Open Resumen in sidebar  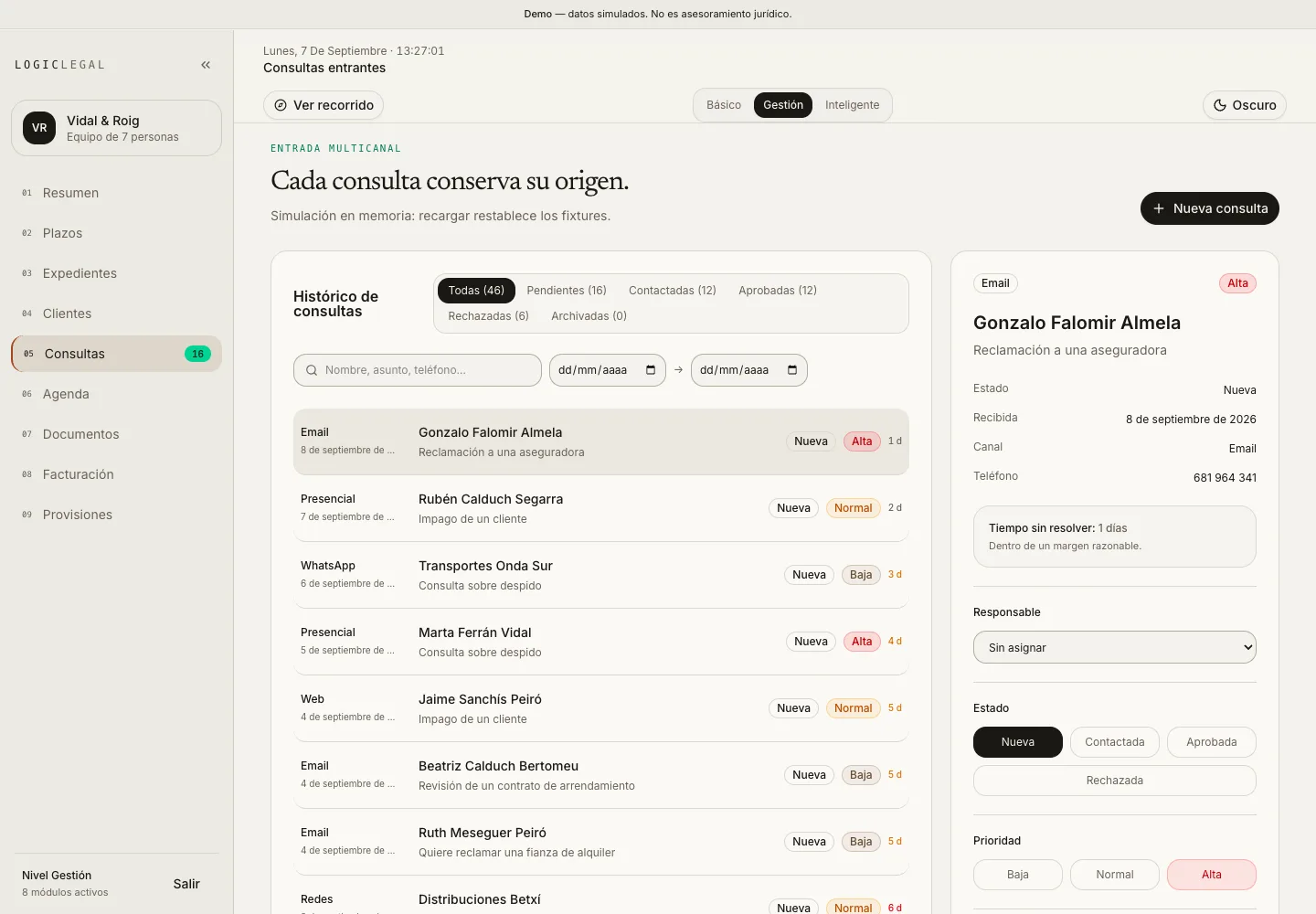coord(116,193)
